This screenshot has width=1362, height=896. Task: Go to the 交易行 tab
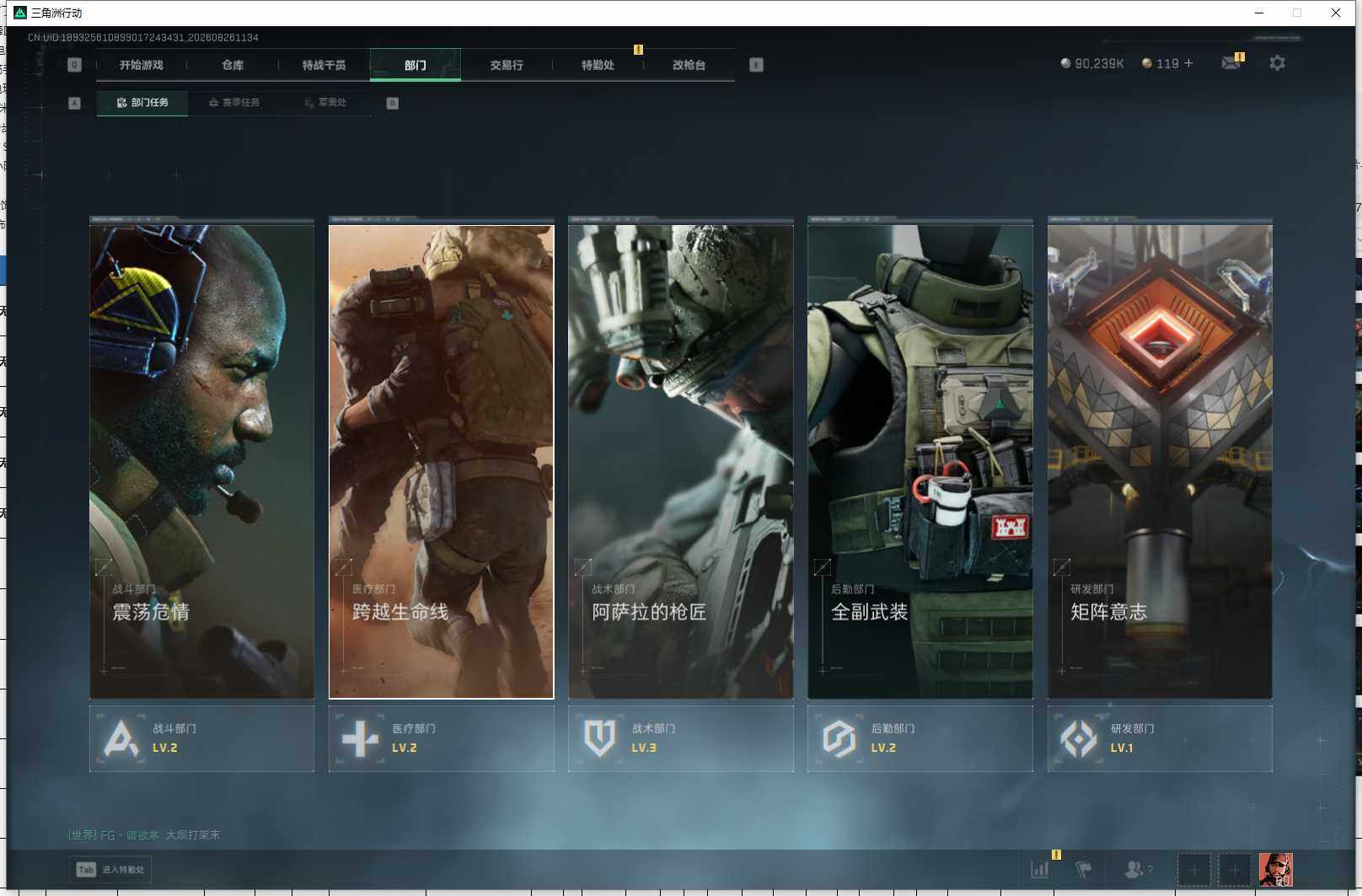[507, 65]
